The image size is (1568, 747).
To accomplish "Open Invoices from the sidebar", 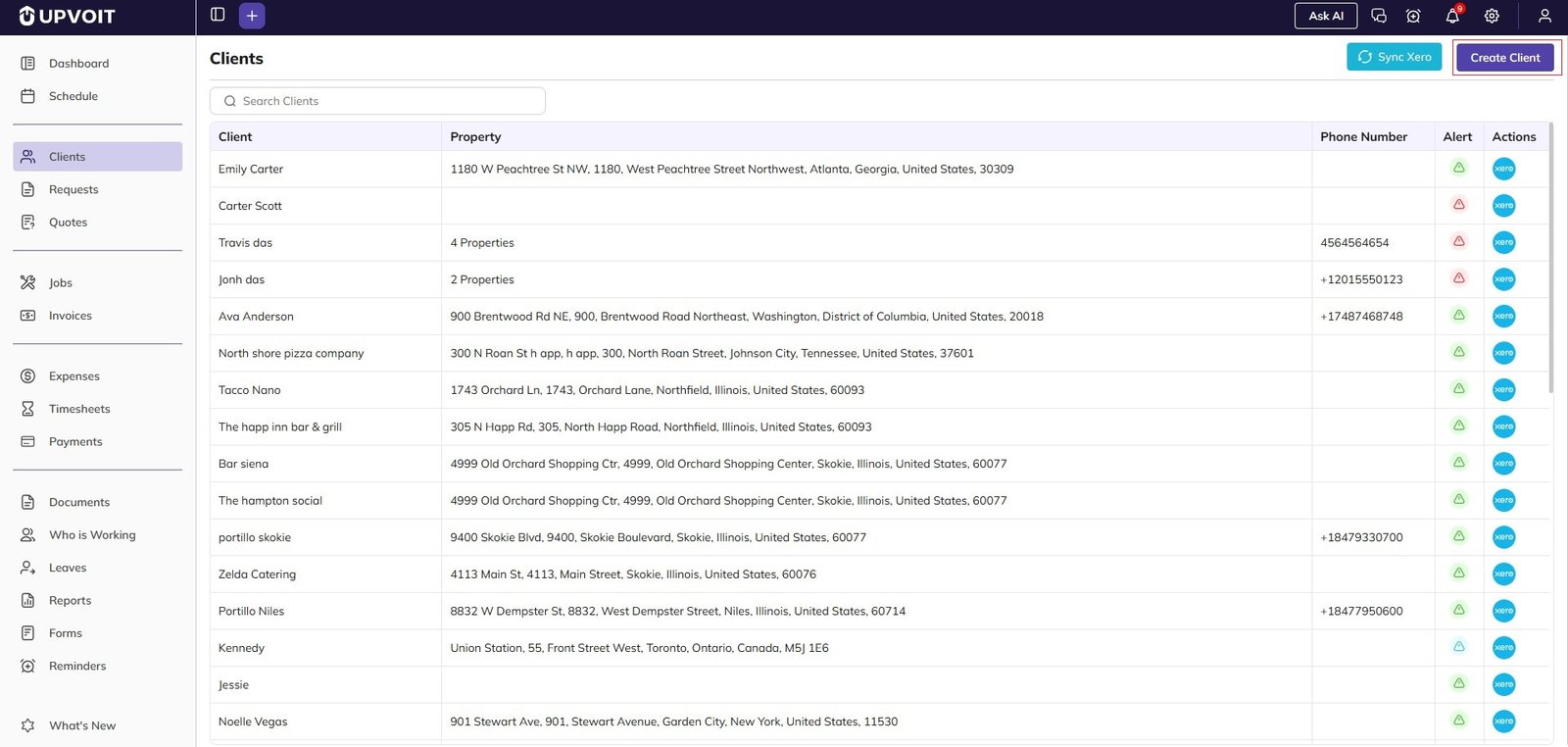I will coord(70,316).
